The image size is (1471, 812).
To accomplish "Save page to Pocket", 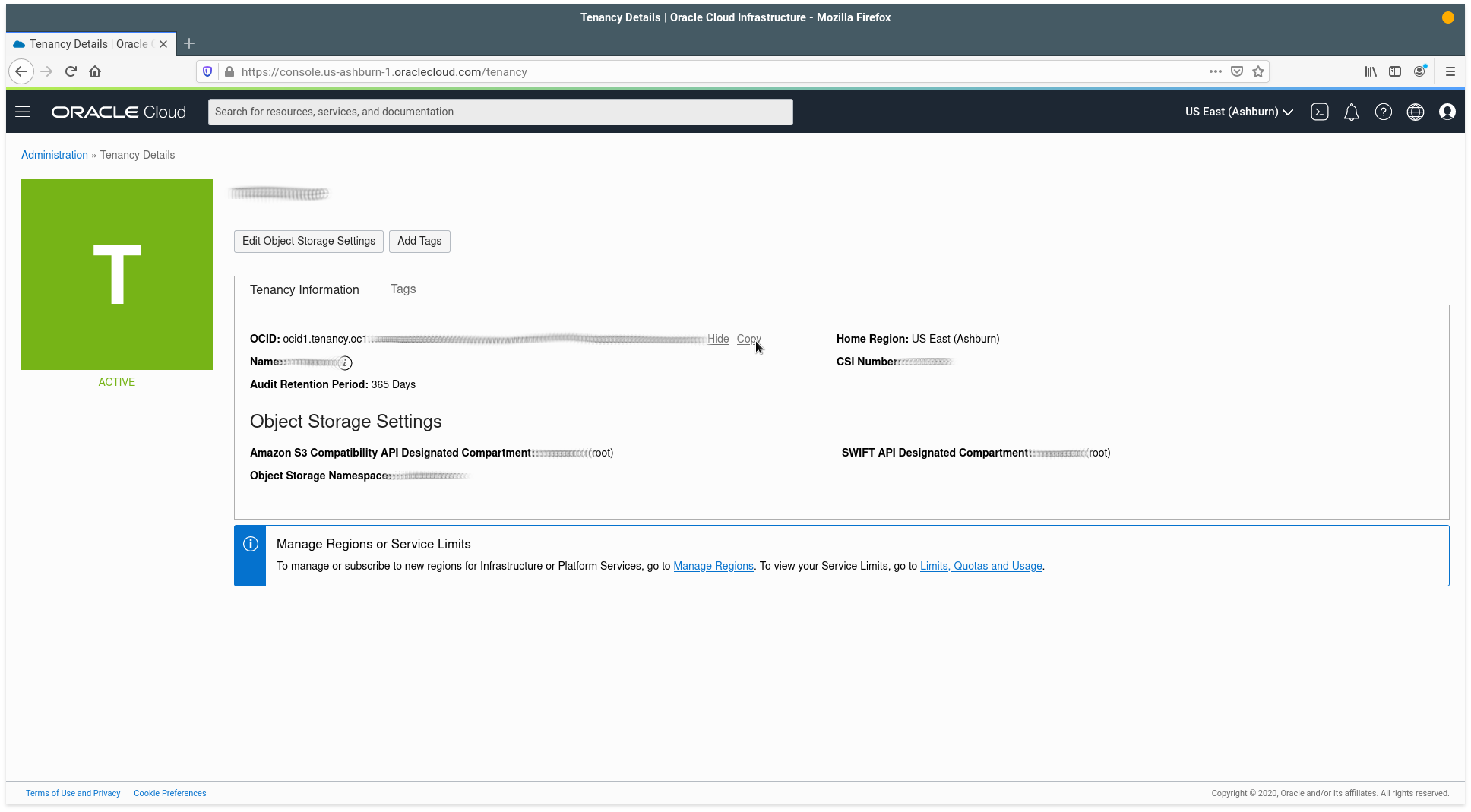I will click(1237, 71).
